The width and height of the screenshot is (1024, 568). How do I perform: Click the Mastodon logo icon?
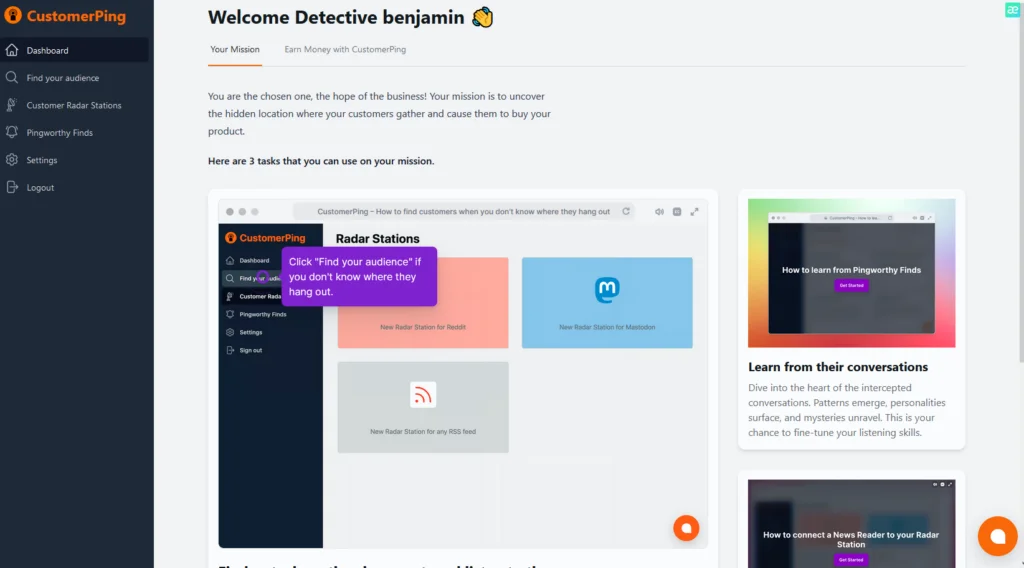click(607, 290)
